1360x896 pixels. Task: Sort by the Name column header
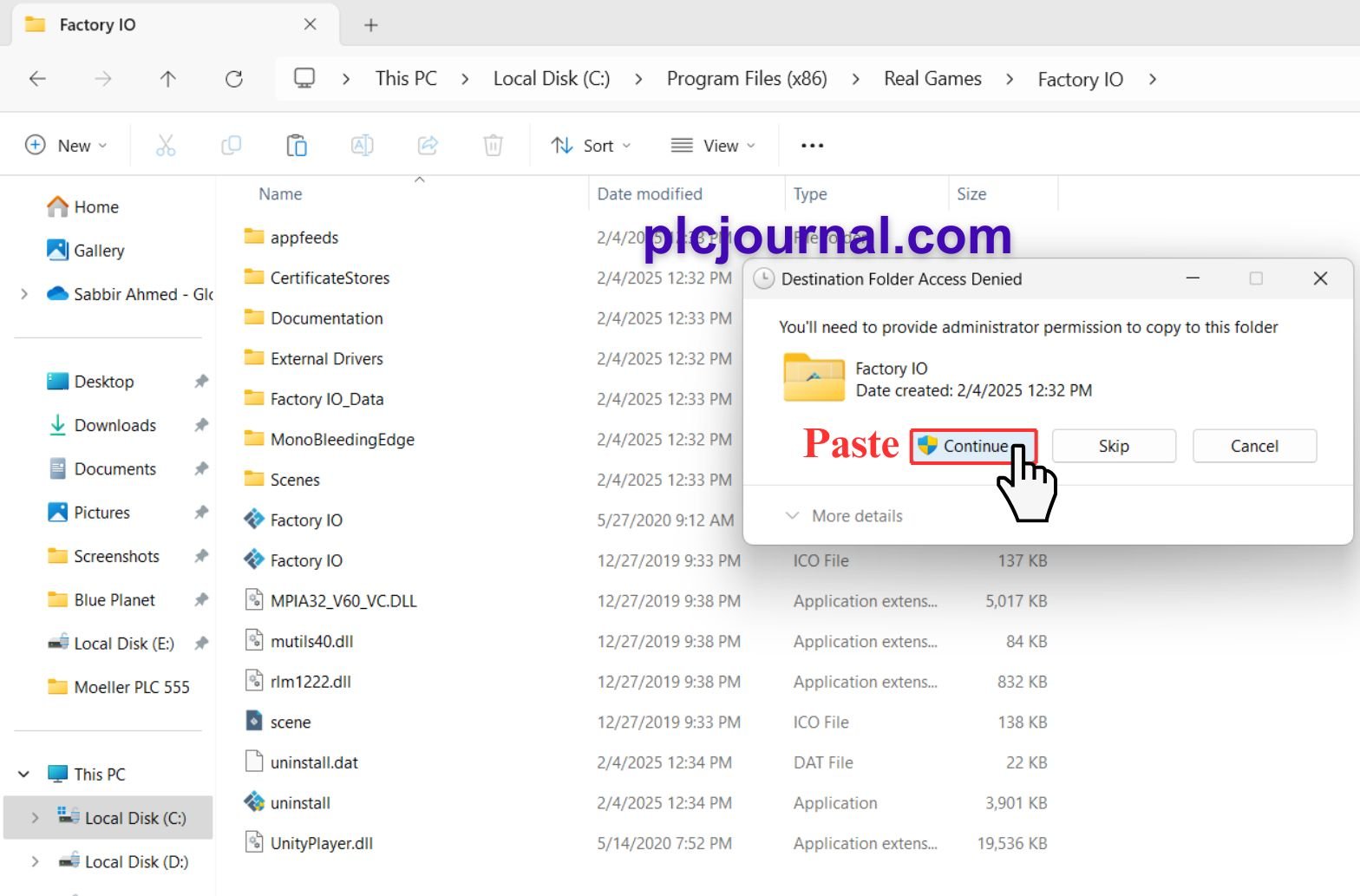tap(280, 194)
